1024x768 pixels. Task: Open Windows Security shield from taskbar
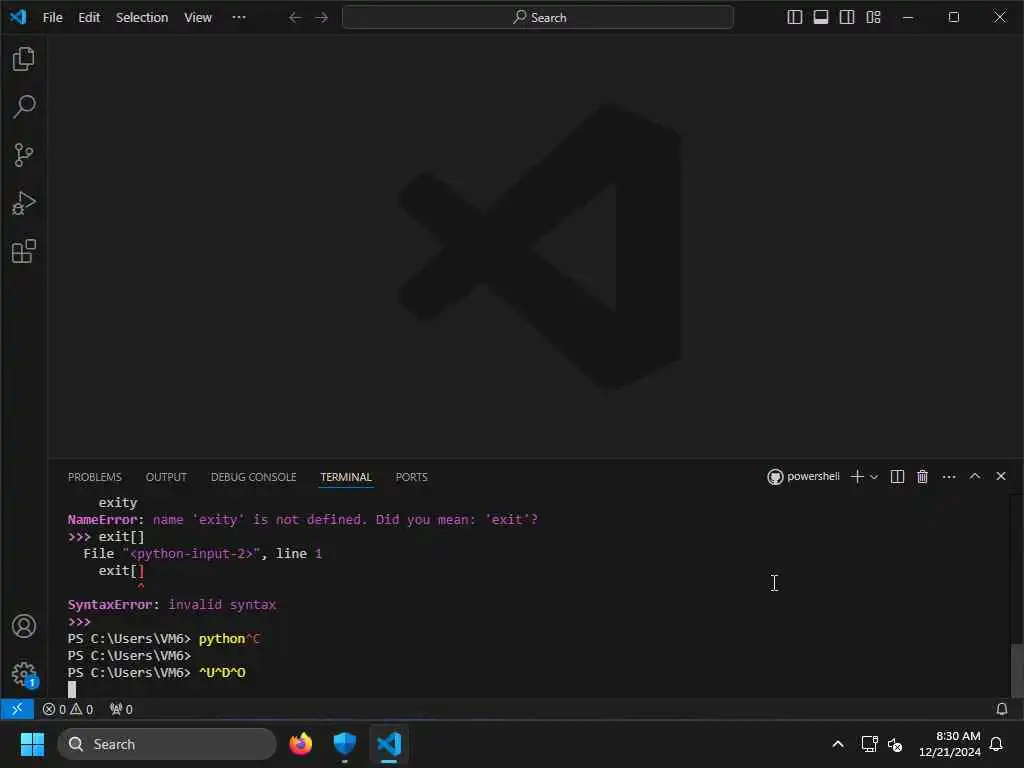(x=345, y=744)
